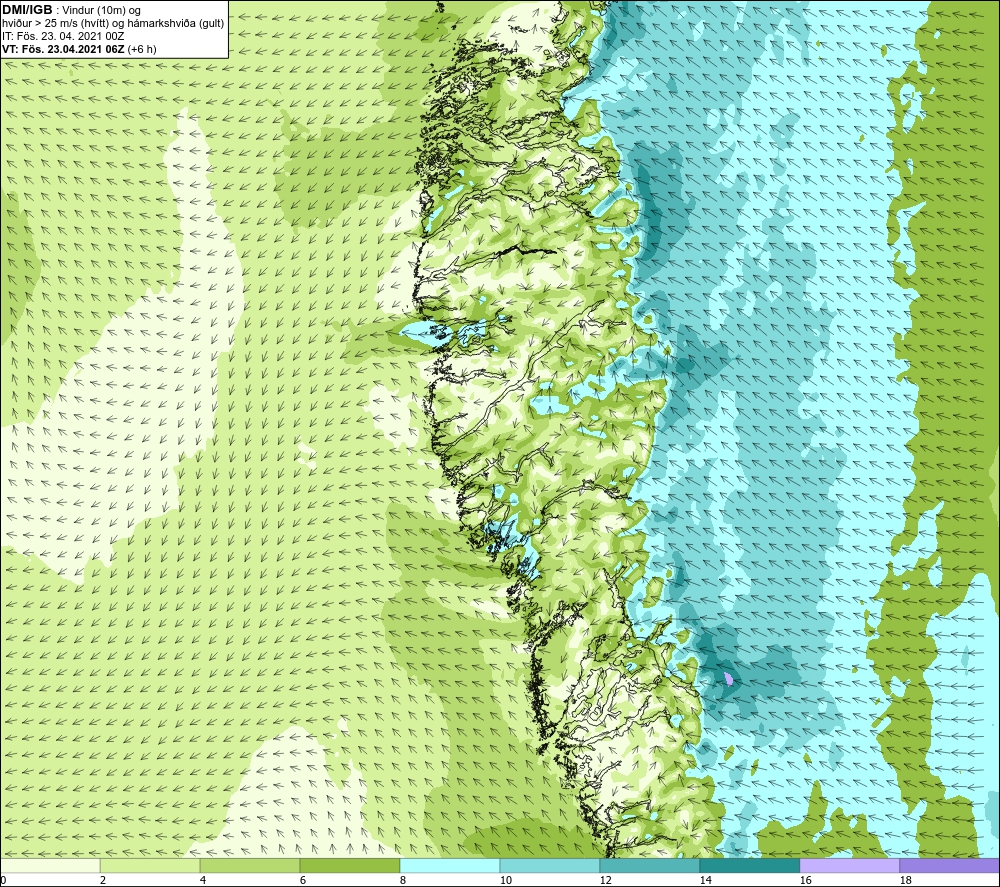Click the 'Vindur (10m) og' label
The image size is (1000, 887).
pos(101,11)
